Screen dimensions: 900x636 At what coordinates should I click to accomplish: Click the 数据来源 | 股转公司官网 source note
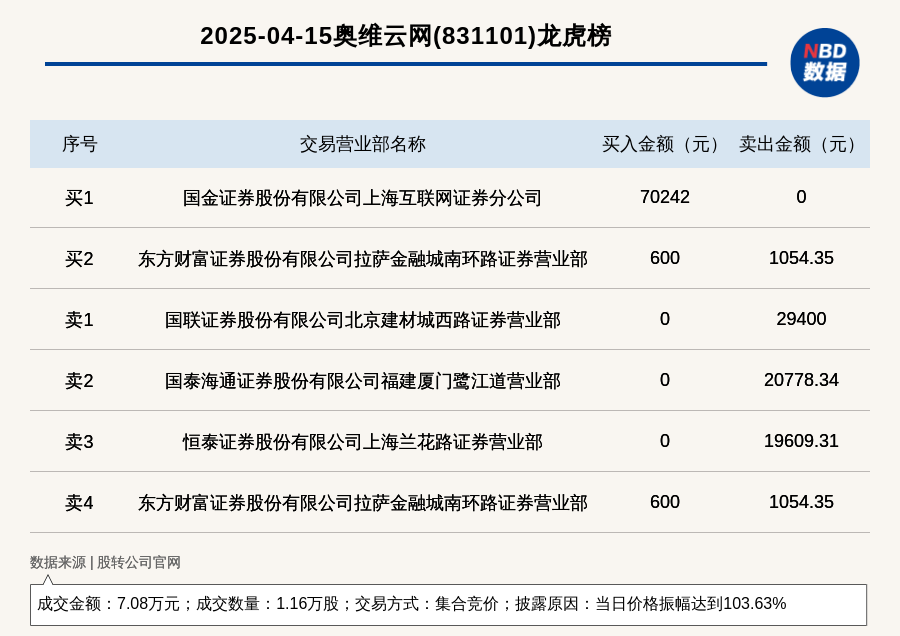coord(105,562)
